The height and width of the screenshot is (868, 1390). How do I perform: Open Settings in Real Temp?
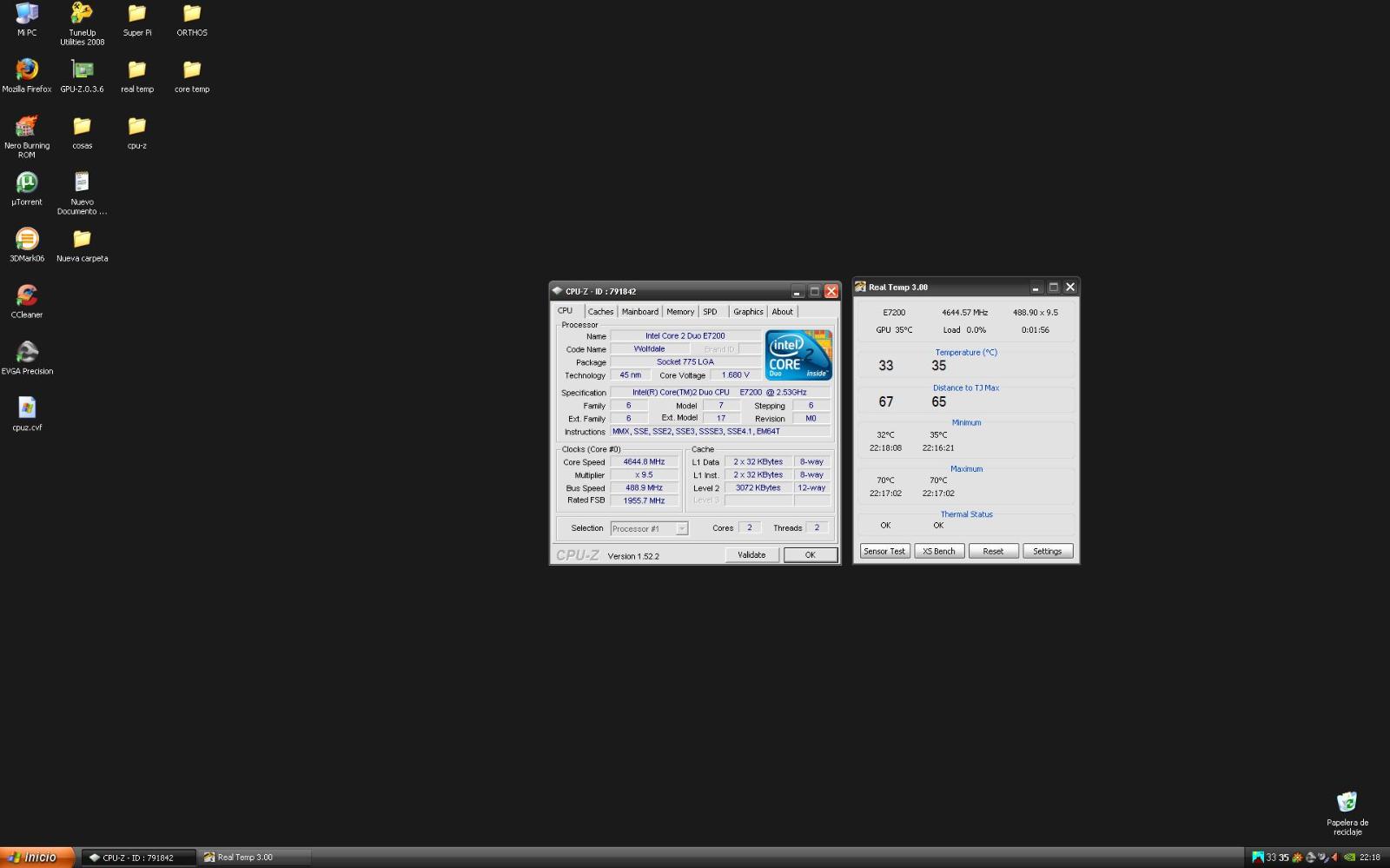1048,552
